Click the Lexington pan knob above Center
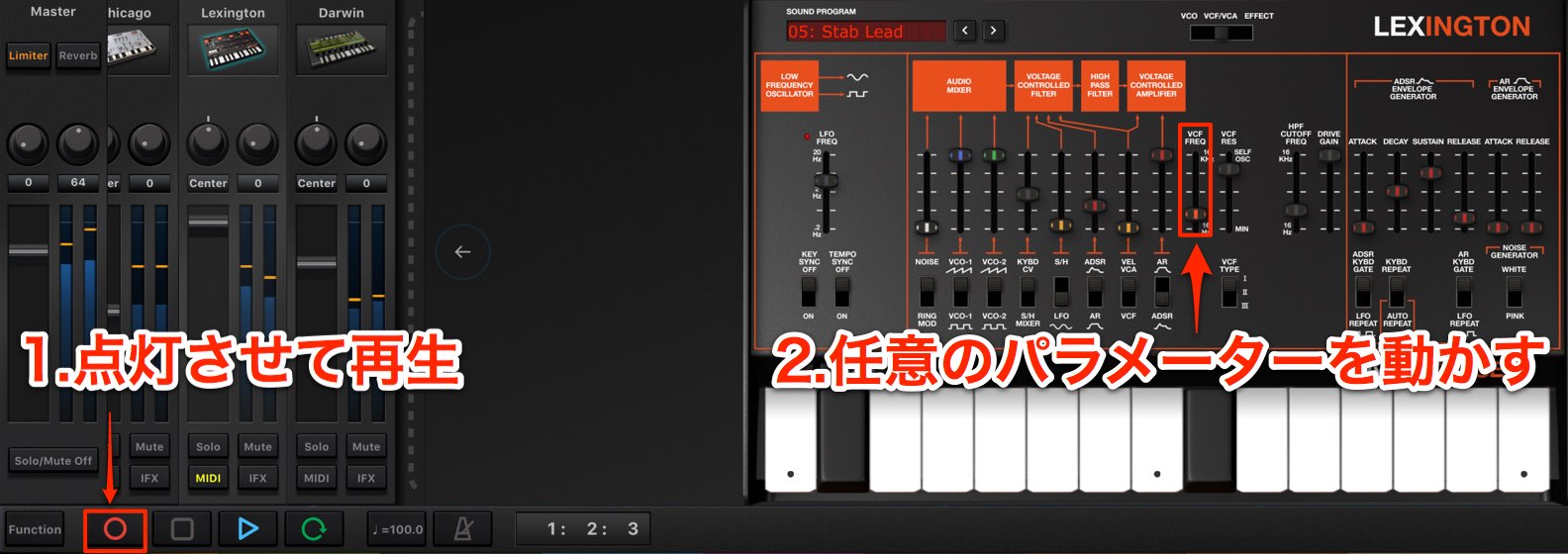 pos(208,142)
